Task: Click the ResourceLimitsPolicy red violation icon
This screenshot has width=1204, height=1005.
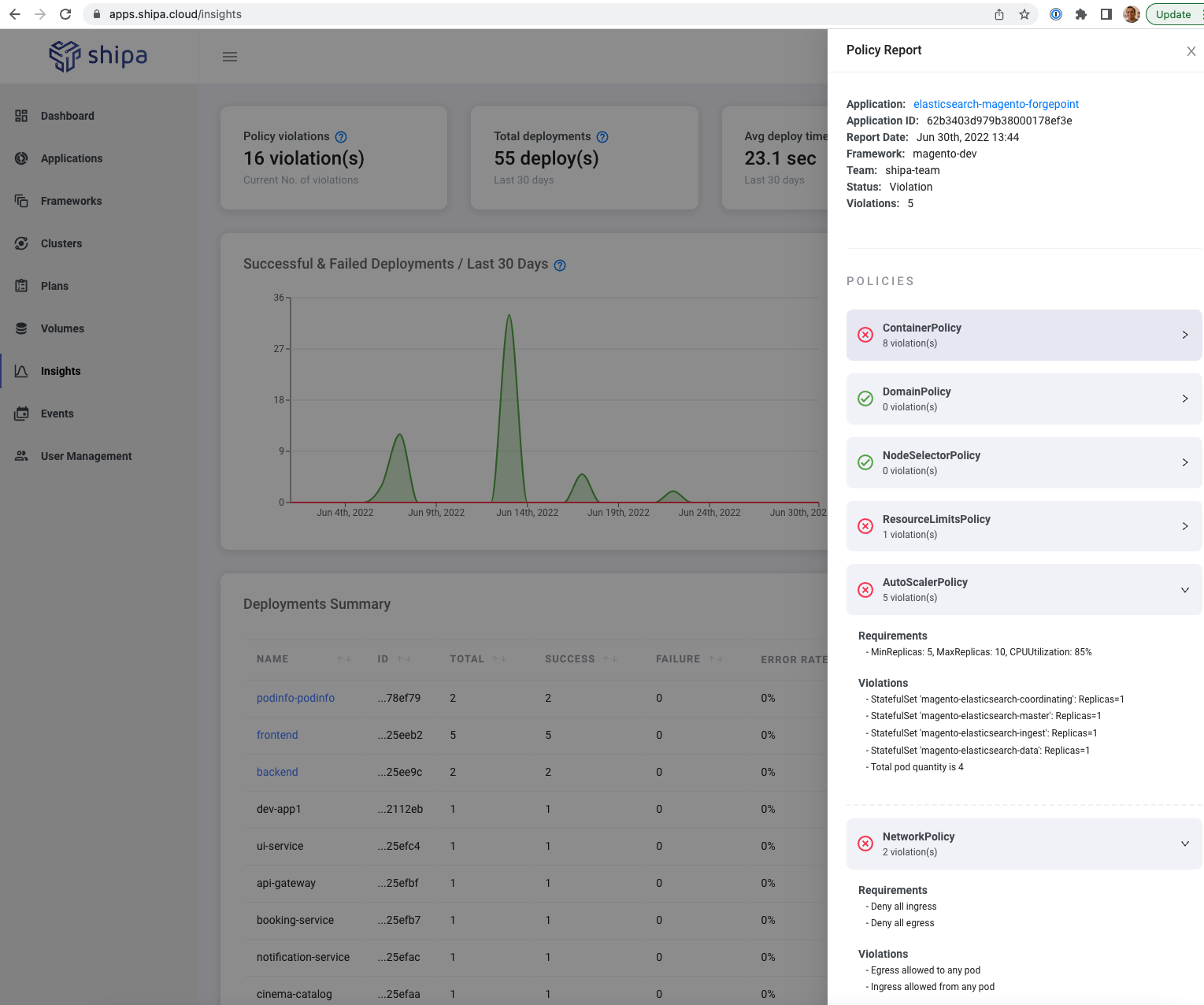Action: [865, 526]
